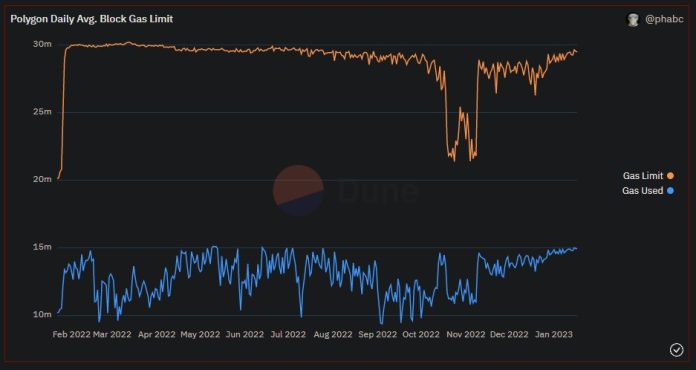Click the Sep 2022 x-axis label
The width and height of the screenshot is (696, 370).
377,335
